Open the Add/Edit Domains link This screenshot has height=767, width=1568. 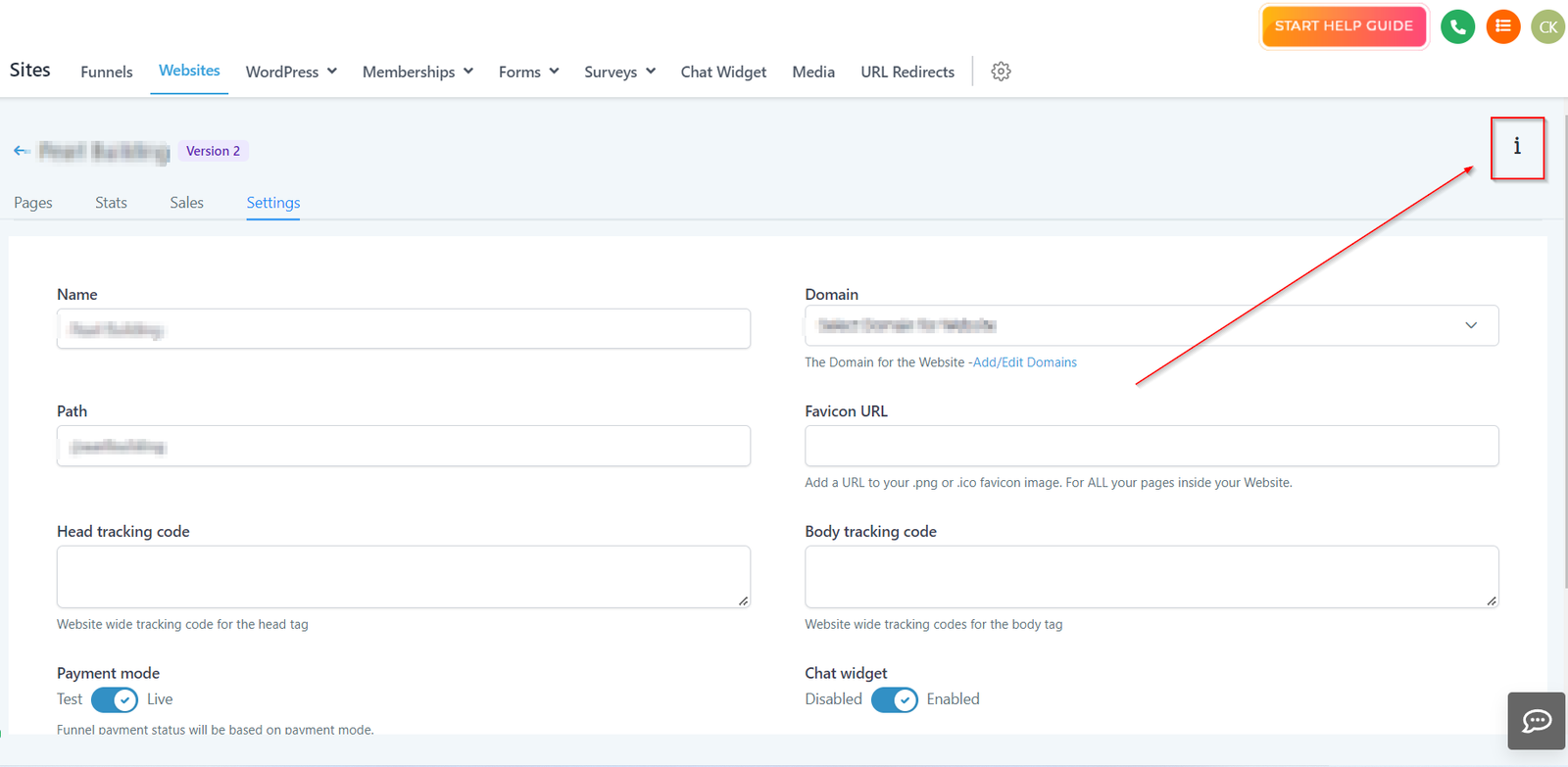click(1024, 362)
